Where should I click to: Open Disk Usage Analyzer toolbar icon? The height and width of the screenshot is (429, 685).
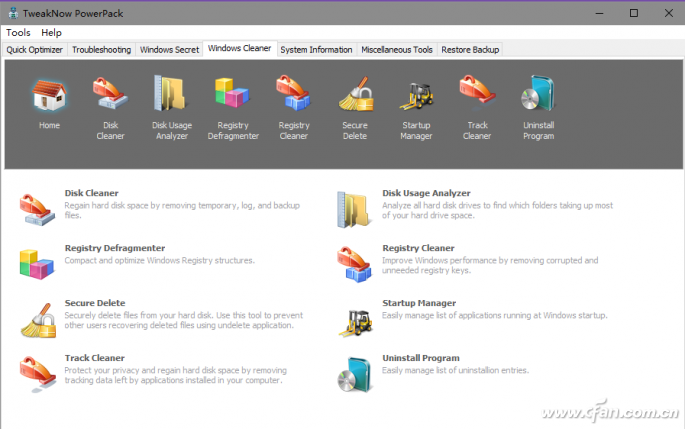(171, 93)
